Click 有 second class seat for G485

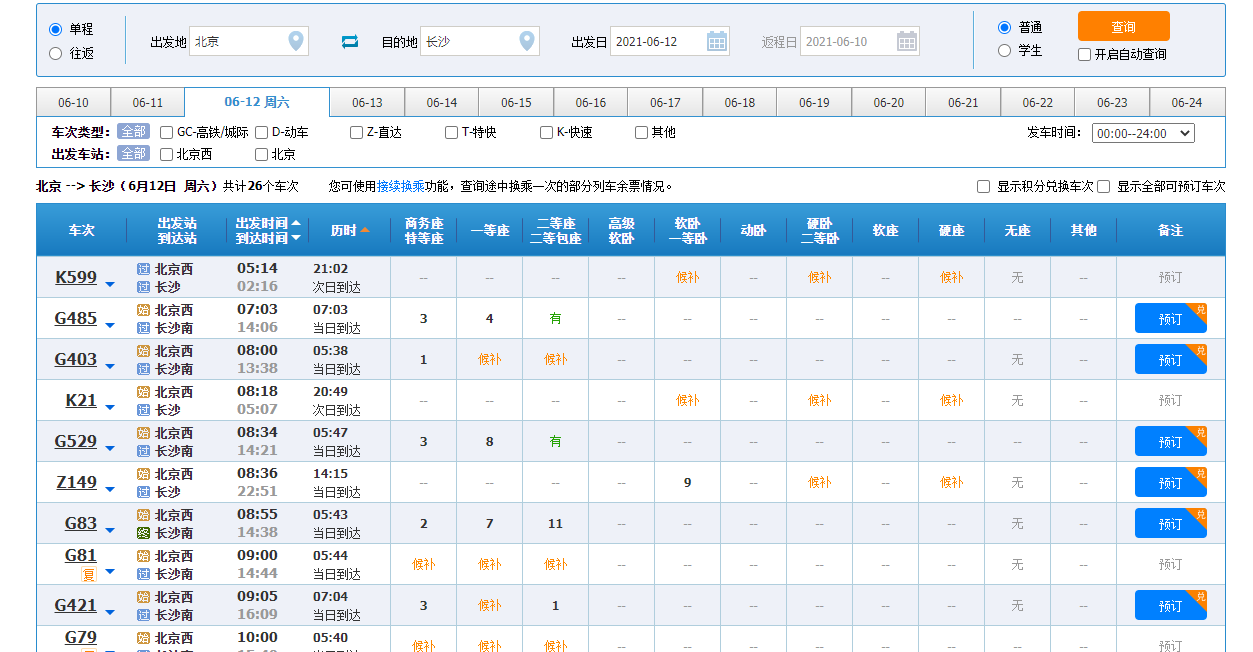555,318
